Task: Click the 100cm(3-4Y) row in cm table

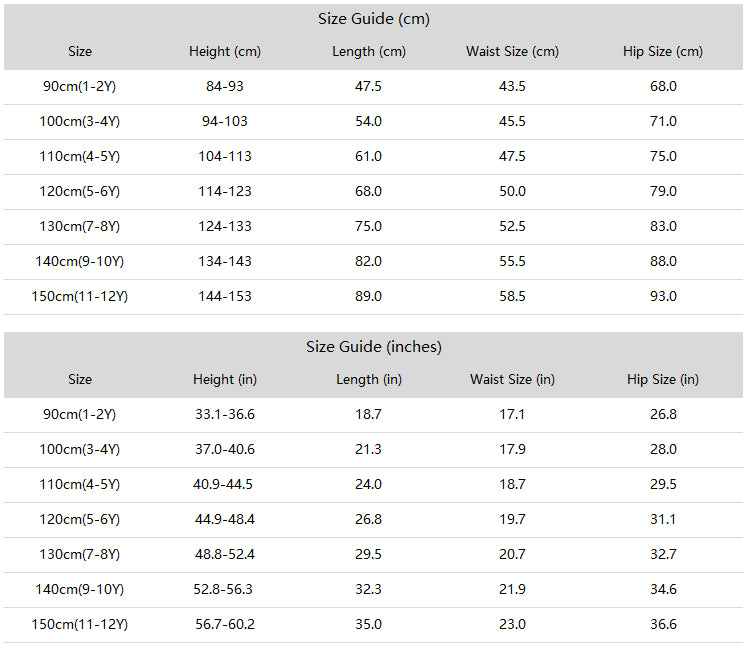Action: [374, 121]
